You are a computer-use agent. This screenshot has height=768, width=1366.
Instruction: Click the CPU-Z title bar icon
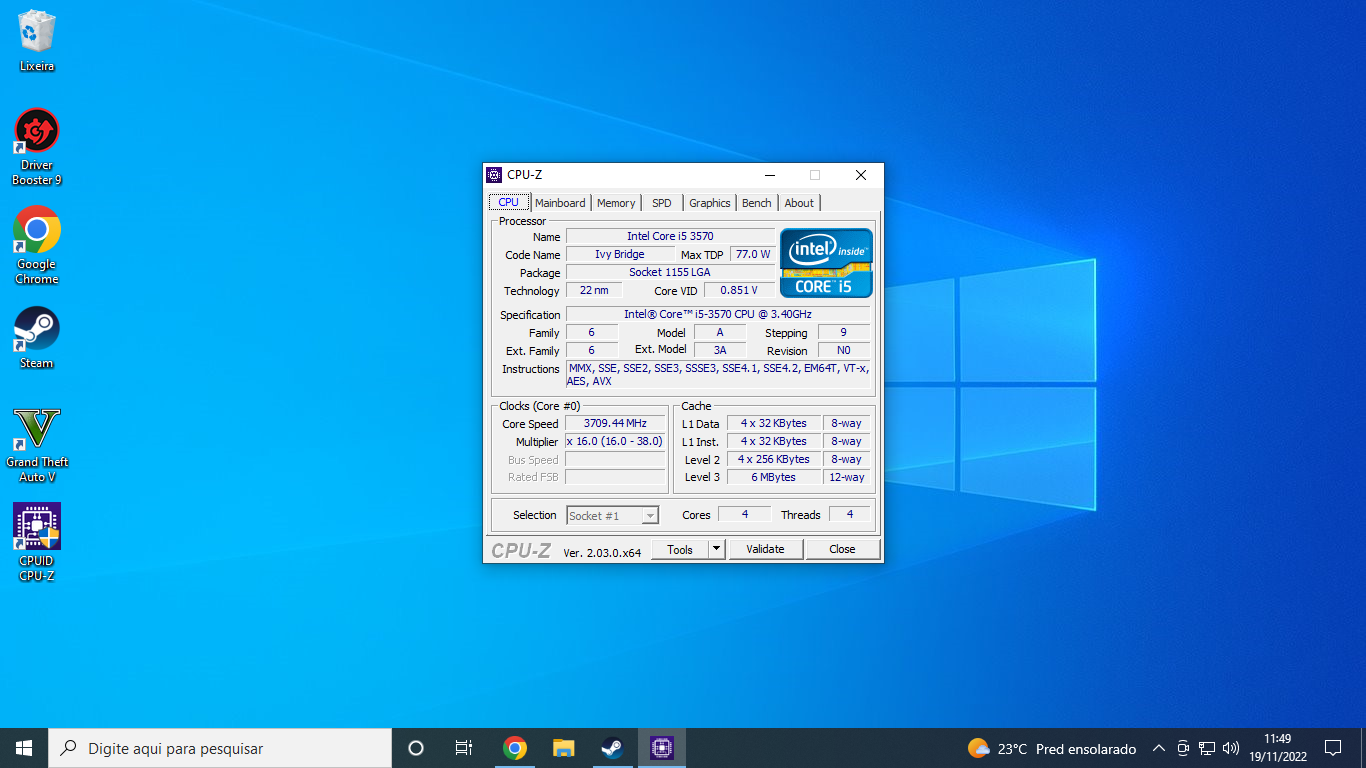point(494,175)
